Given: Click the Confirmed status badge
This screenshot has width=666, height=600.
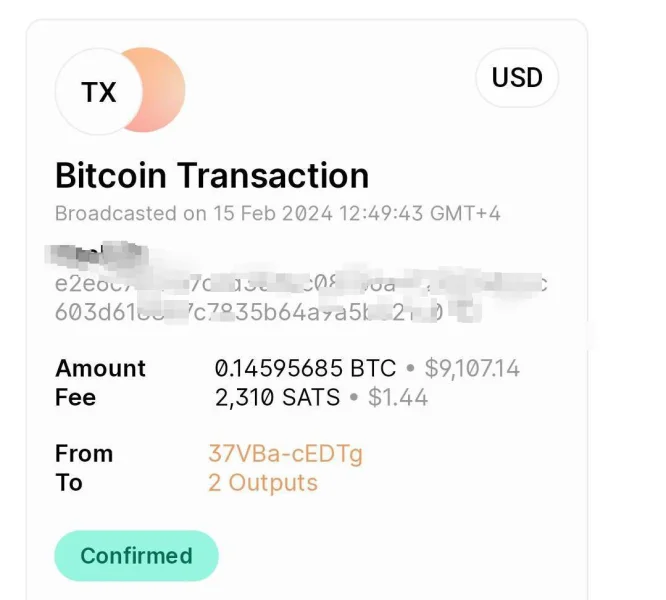Looking at the screenshot, I should coord(136,556).
